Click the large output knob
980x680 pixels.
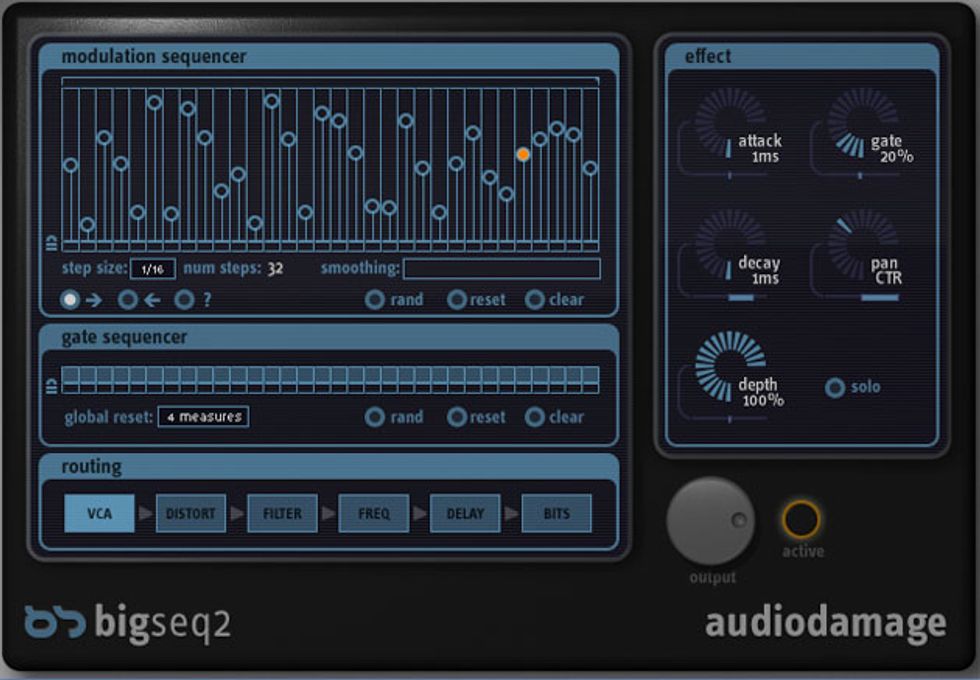[x=711, y=521]
